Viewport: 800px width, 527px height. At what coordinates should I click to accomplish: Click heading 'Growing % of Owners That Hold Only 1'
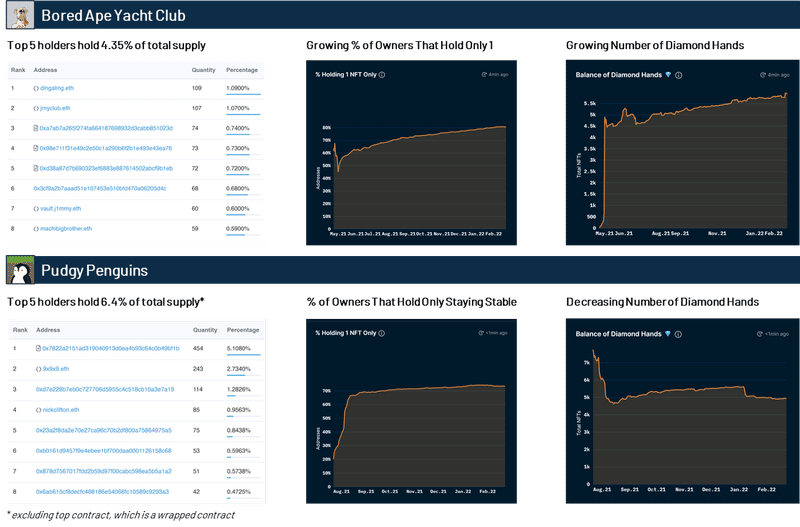399,45
